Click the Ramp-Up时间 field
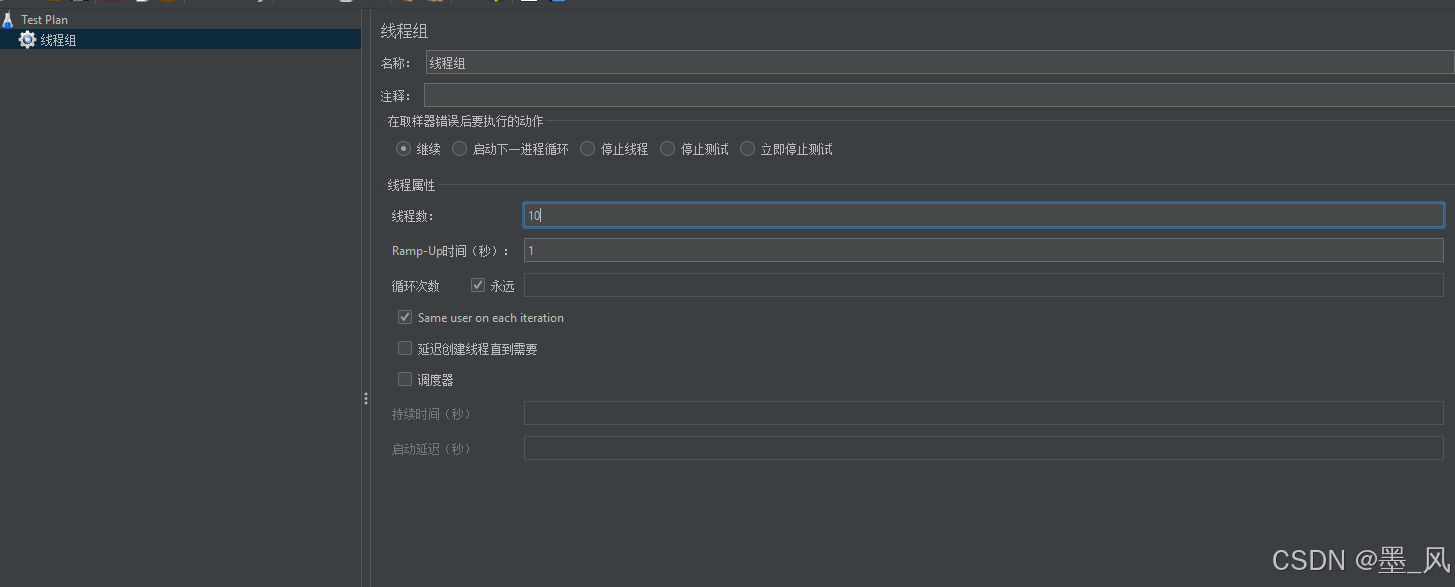This screenshot has height=587, width=1455. (984, 250)
